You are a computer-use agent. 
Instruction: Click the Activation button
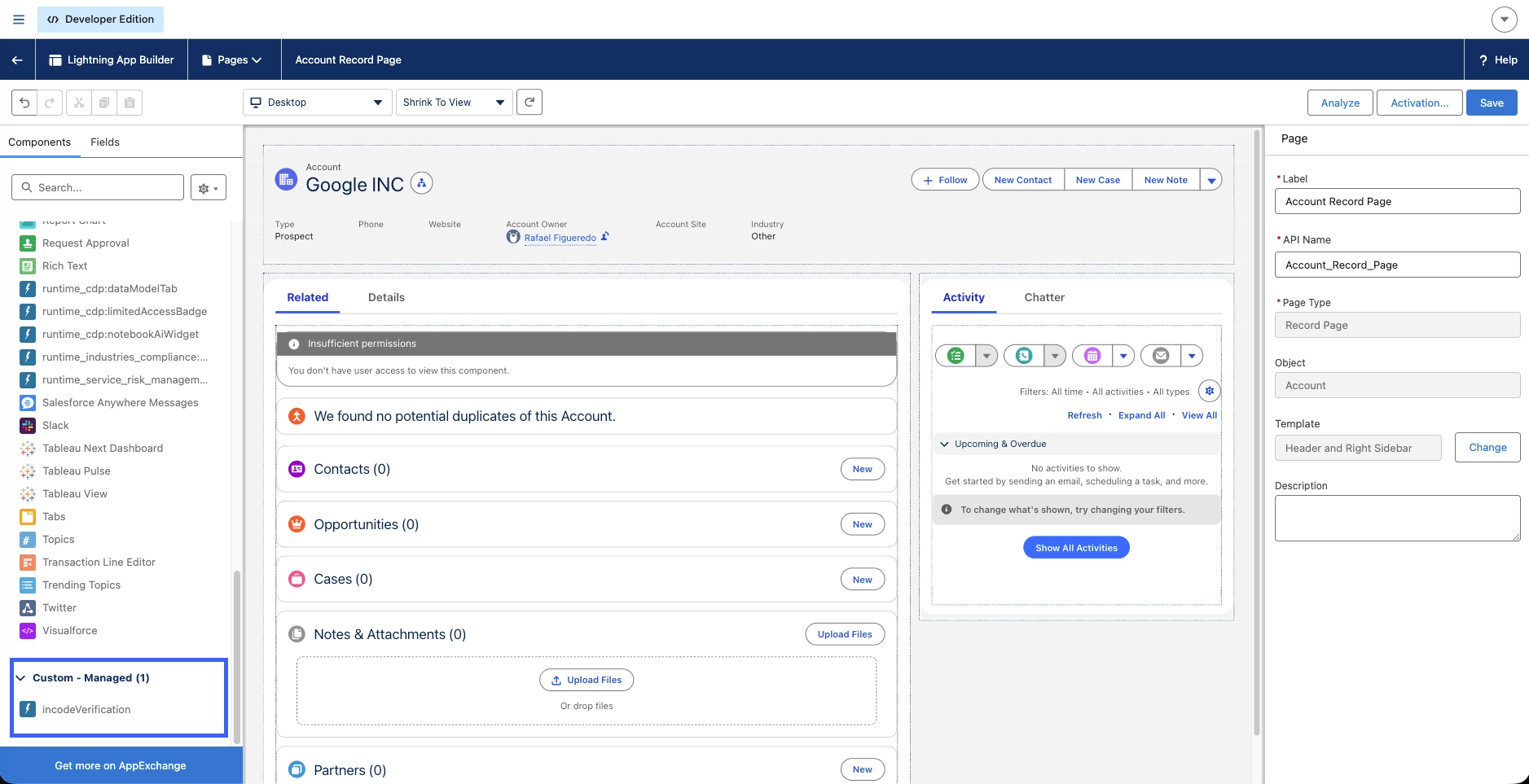[1420, 103]
